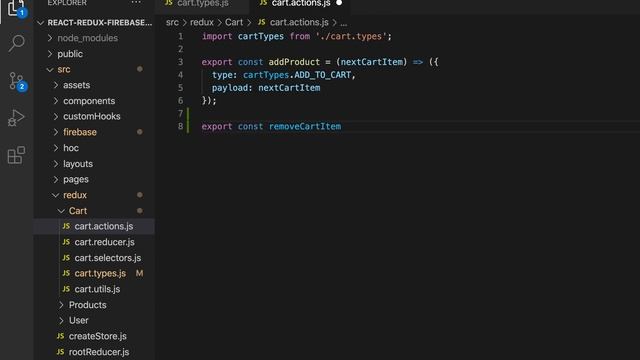The height and width of the screenshot is (360, 640).
Task: Expand the components folder
Action: 56,100
